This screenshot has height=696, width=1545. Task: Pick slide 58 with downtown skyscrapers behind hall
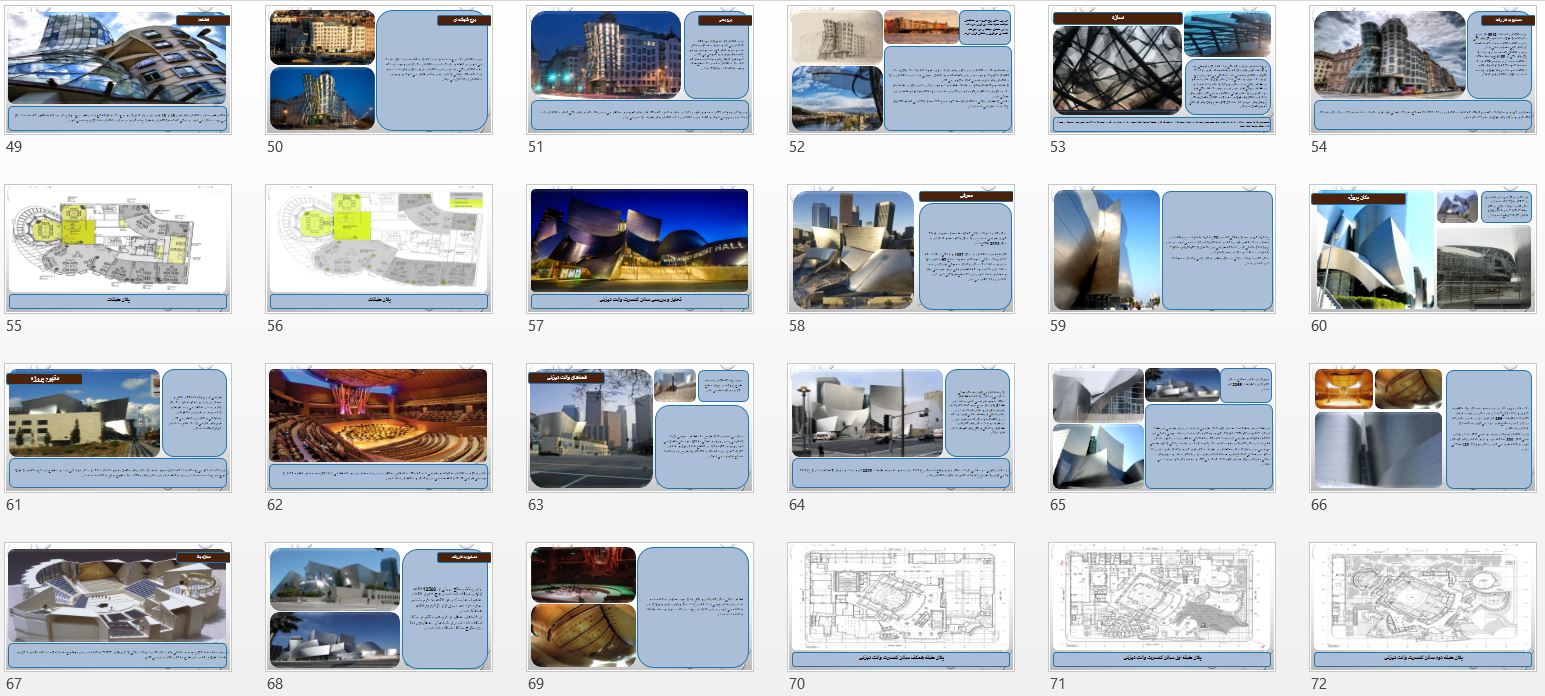tap(901, 249)
